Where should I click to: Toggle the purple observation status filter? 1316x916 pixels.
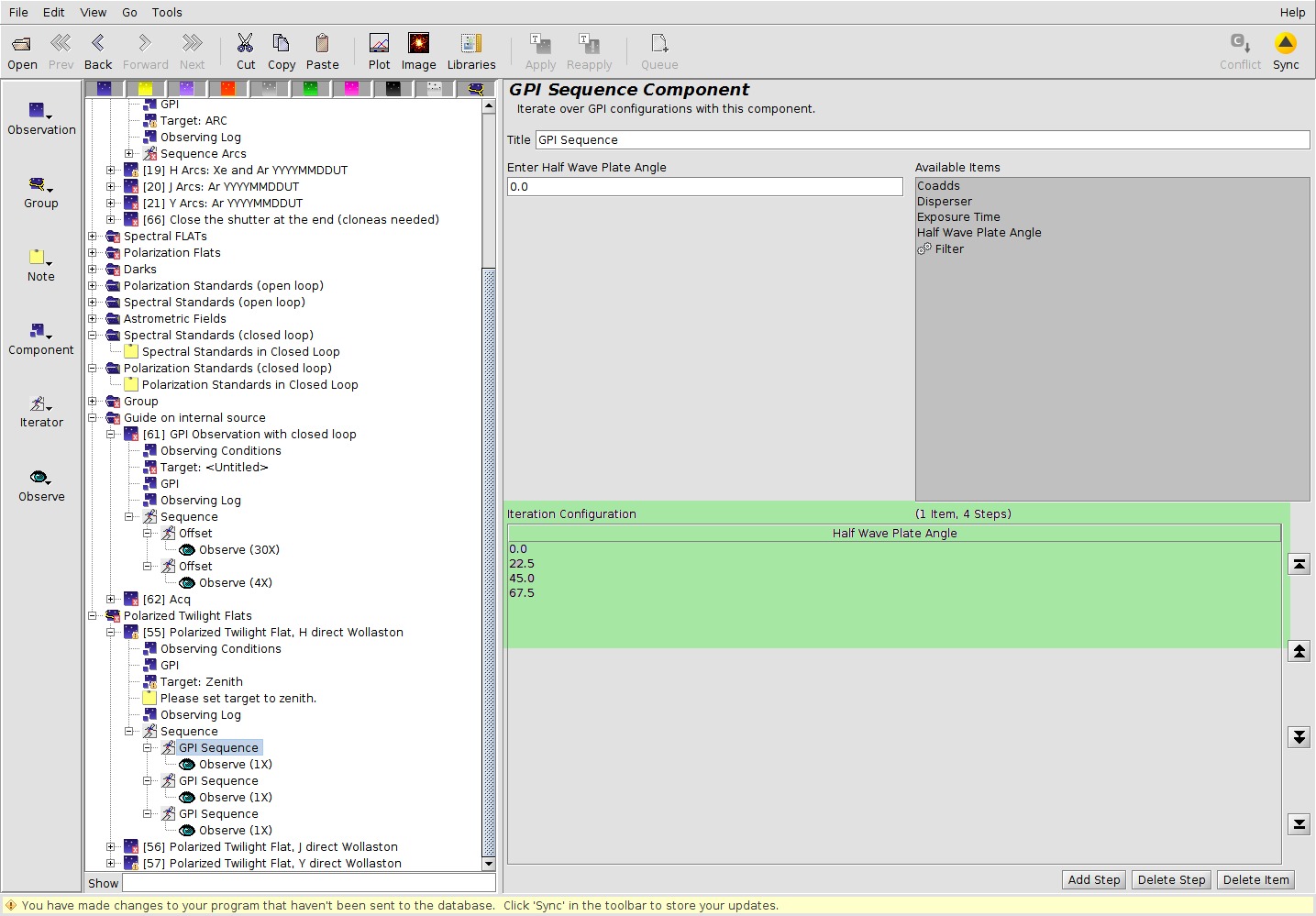tap(187, 88)
